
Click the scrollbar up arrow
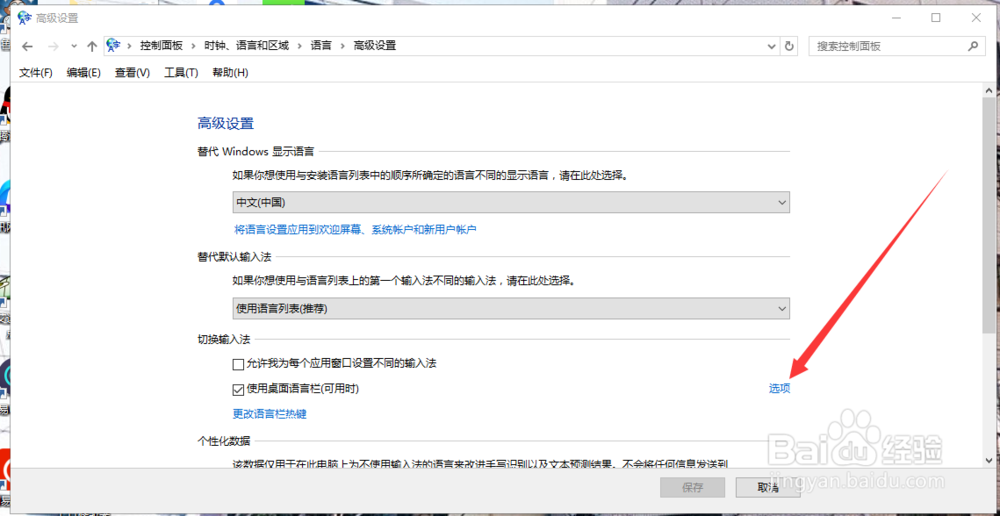pyautogui.click(x=989, y=92)
